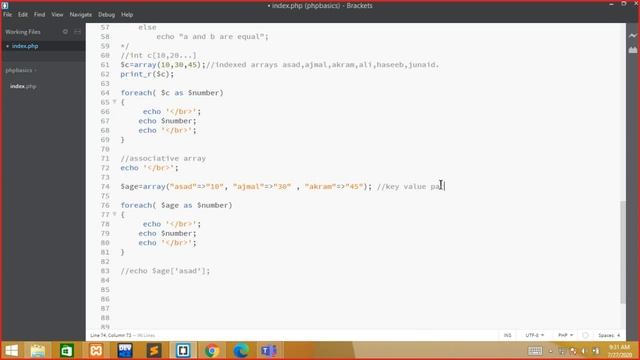Viewport: 640px width, 360px height.
Task: Click the '$c=array(10,30,45);' code on line 61
Action: coord(163,65)
